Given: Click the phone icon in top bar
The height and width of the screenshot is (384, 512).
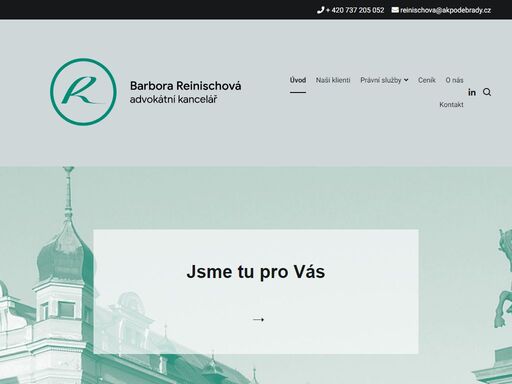Looking at the screenshot, I should tap(320, 10).
